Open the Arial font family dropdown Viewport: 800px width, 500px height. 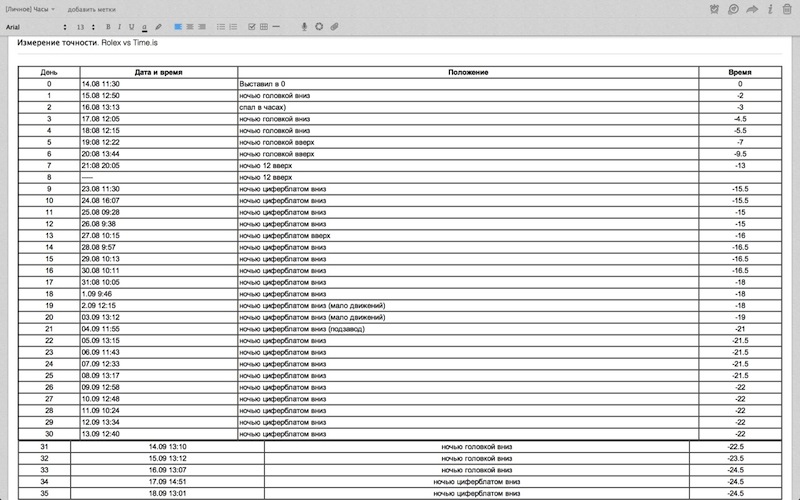coord(36,26)
